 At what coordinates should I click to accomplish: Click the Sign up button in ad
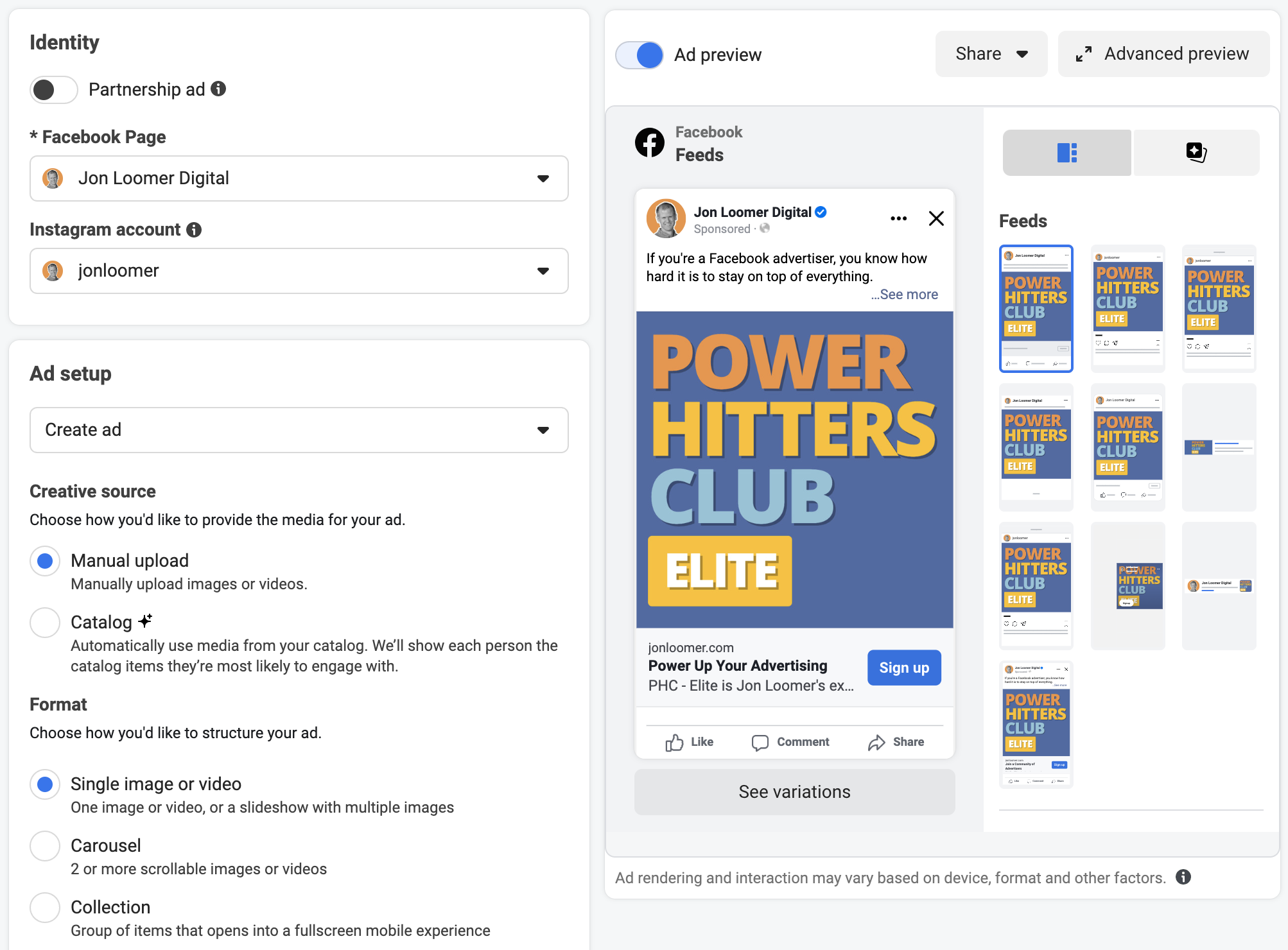click(904, 668)
